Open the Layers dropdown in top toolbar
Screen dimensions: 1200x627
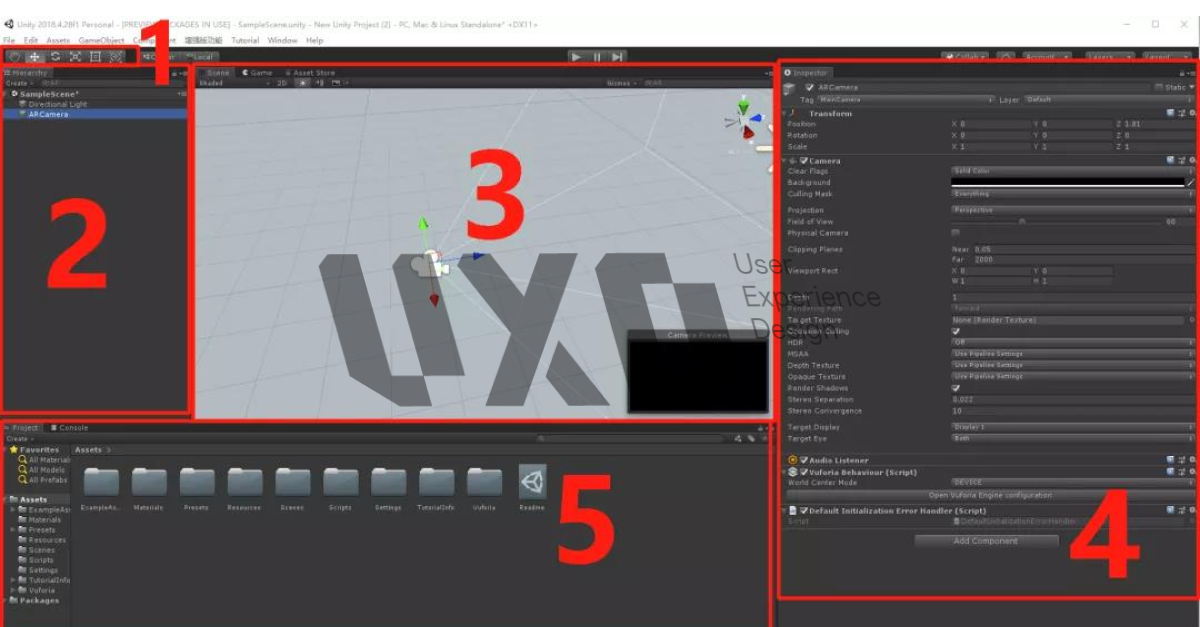[1110, 57]
